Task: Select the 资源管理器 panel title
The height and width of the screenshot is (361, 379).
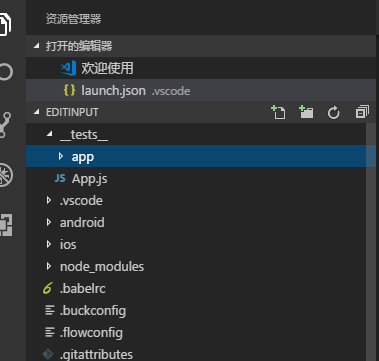Action: coord(73,19)
